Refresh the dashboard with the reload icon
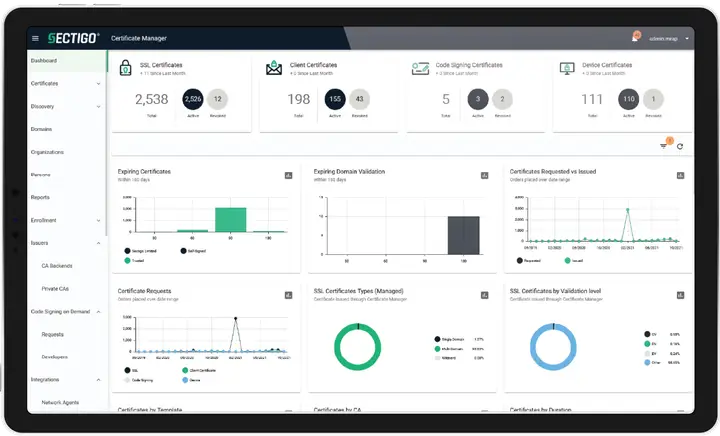This screenshot has width=720, height=436. tap(680, 146)
